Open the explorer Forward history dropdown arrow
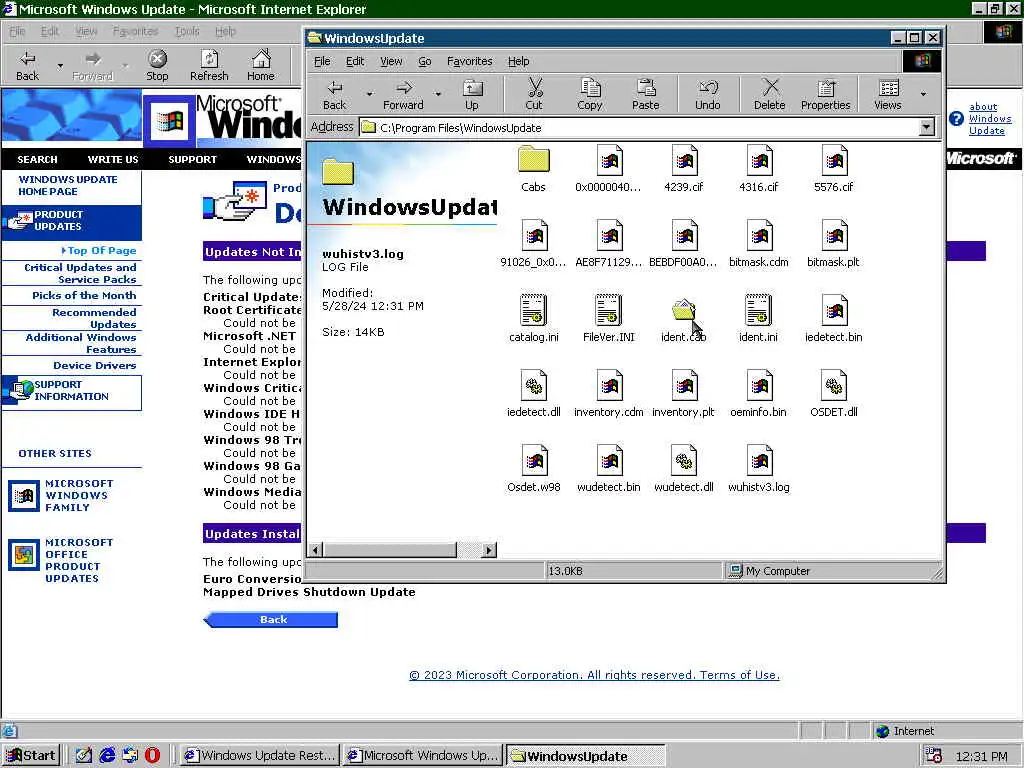 click(438, 94)
